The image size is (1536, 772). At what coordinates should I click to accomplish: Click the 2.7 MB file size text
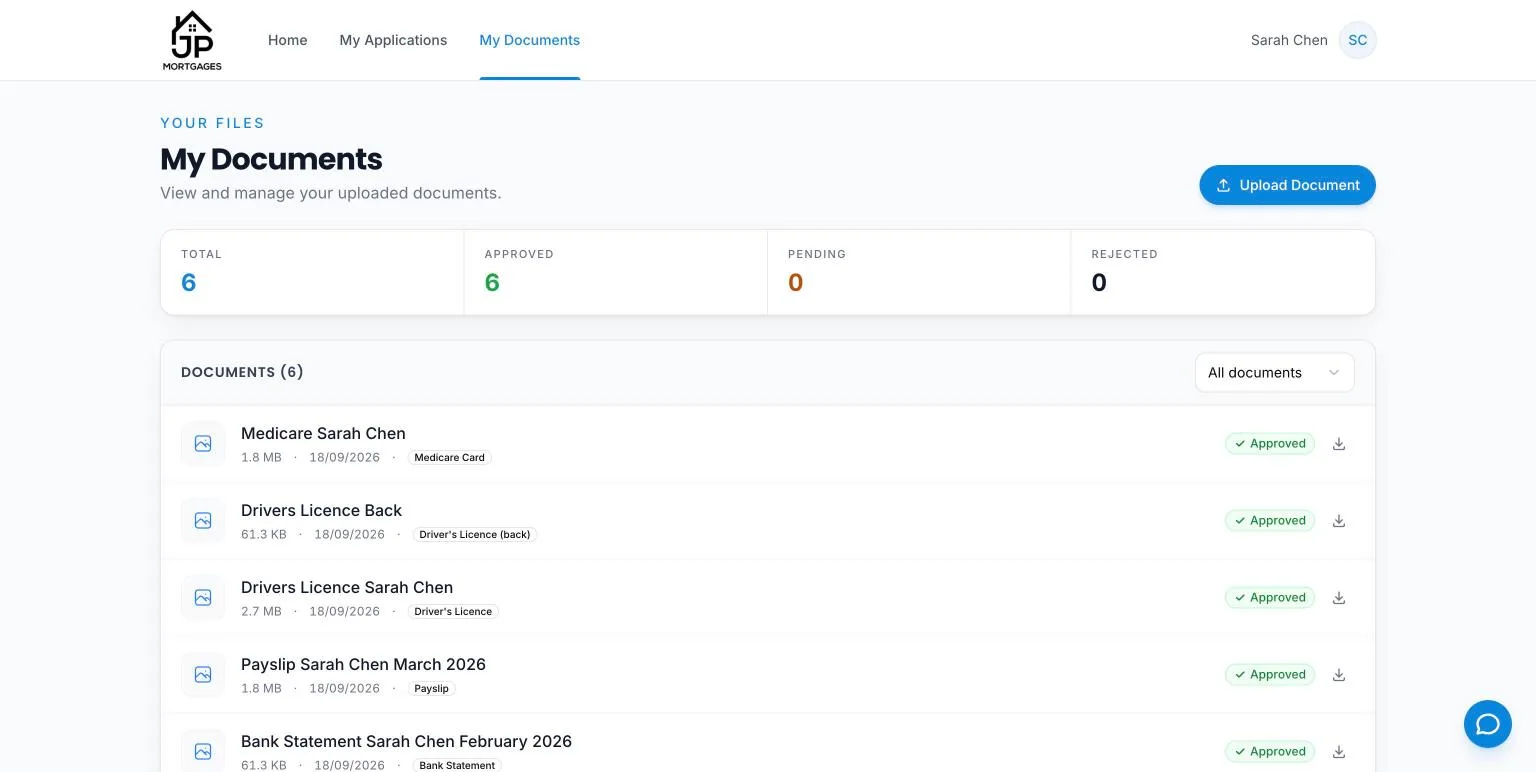(x=261, y=612)
